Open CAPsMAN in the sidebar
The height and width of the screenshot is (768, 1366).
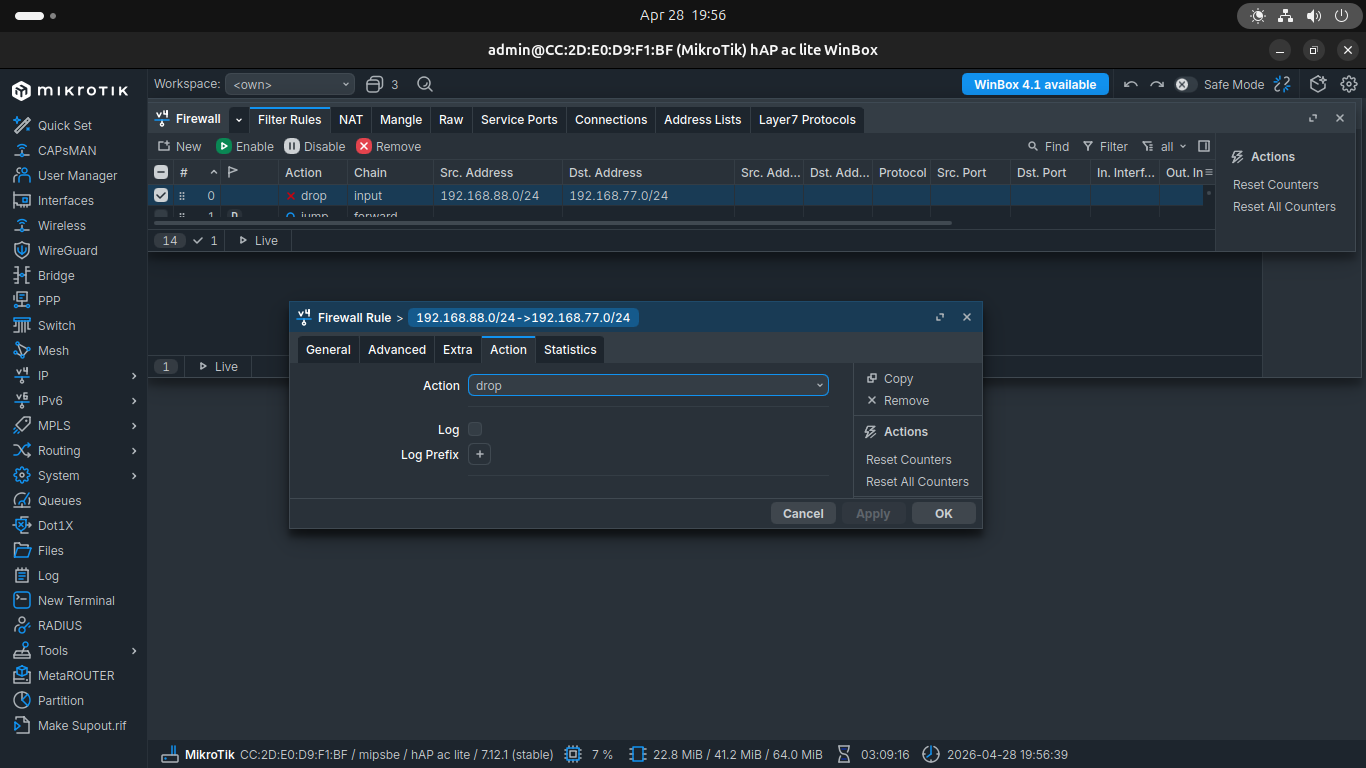(67, 150)
